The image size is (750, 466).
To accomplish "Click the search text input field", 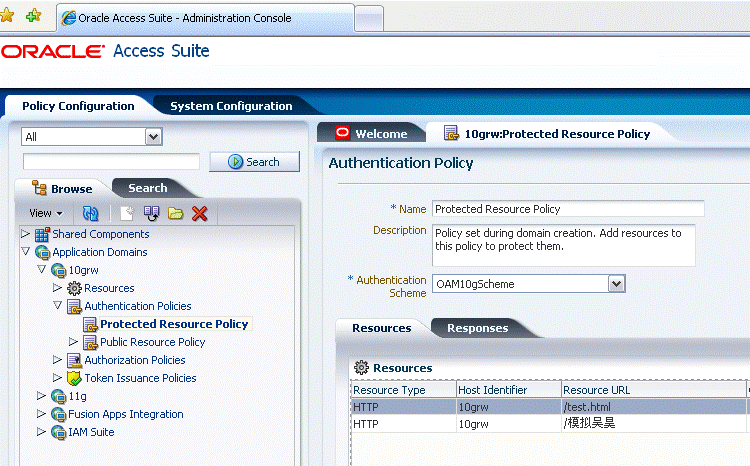I will (111, 162).
